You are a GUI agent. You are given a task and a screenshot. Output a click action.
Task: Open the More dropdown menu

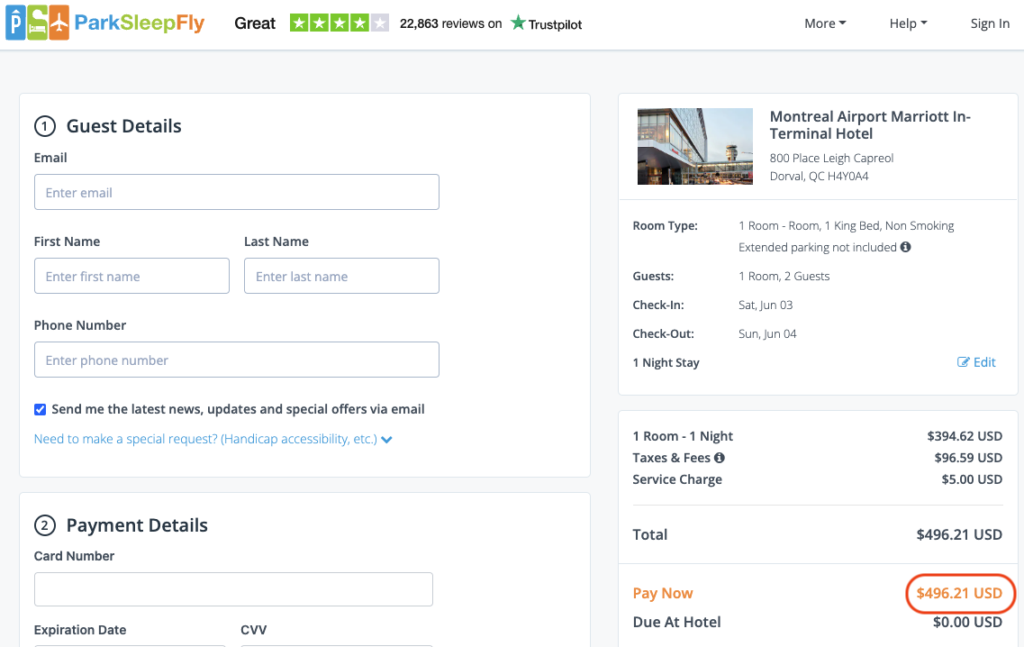tap(825, 24)
